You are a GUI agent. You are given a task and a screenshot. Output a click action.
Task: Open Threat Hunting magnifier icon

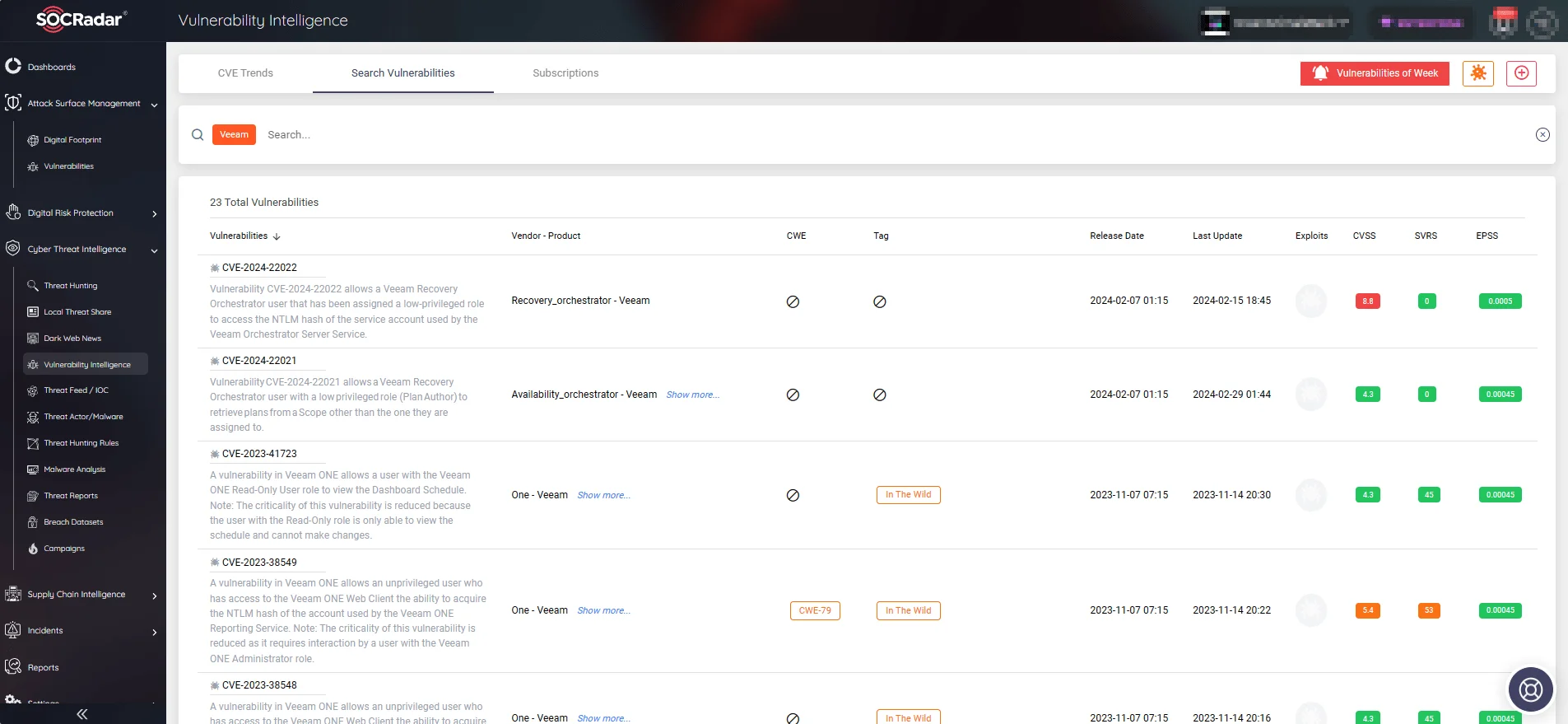[33, 286]
